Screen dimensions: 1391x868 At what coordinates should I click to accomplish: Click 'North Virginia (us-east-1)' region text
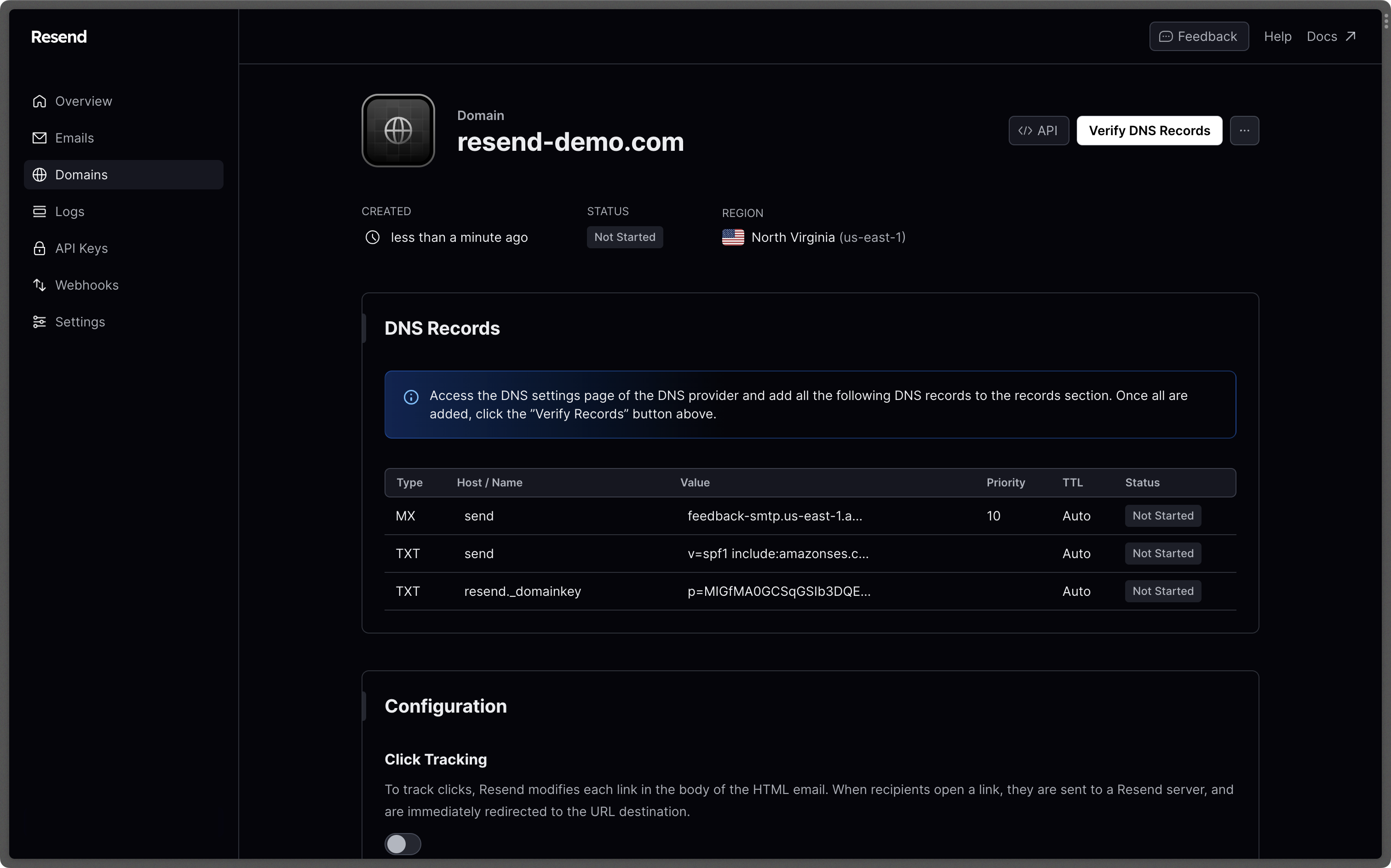point(828,237)
